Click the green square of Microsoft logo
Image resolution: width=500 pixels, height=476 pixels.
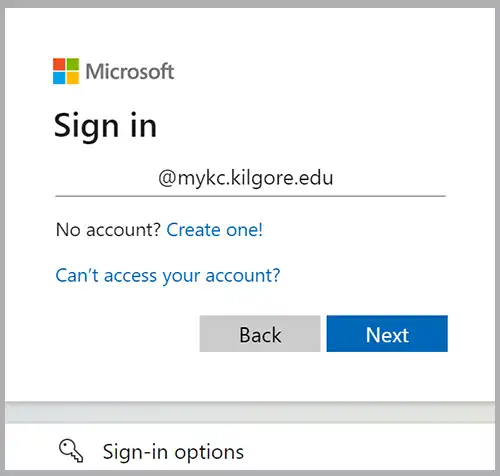point(73,64)
